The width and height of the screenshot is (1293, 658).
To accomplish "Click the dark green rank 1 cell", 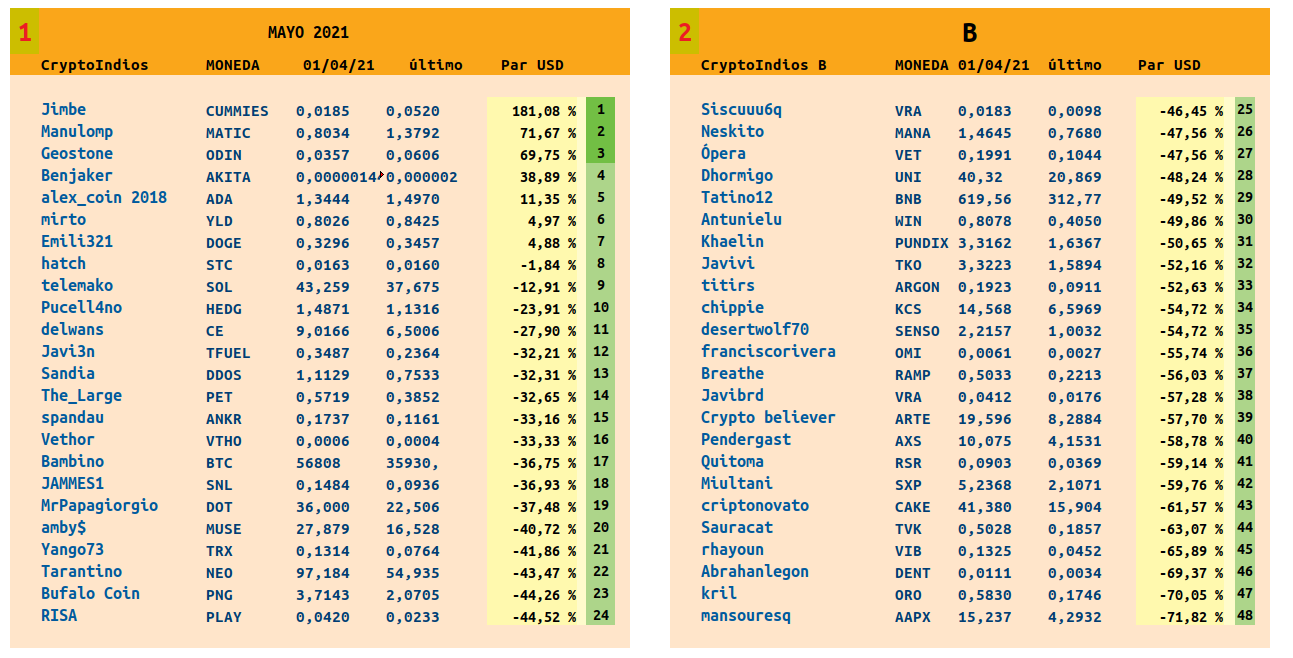I will 600,110.
